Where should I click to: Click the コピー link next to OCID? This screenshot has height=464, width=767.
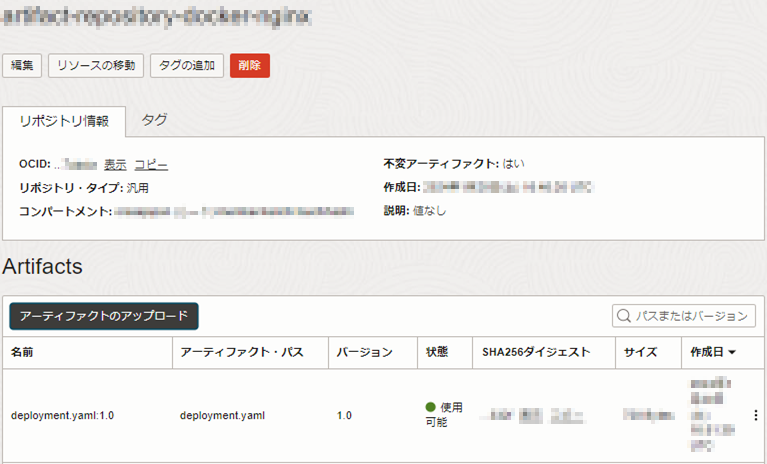pyautogui.click(x=151, y=165)
